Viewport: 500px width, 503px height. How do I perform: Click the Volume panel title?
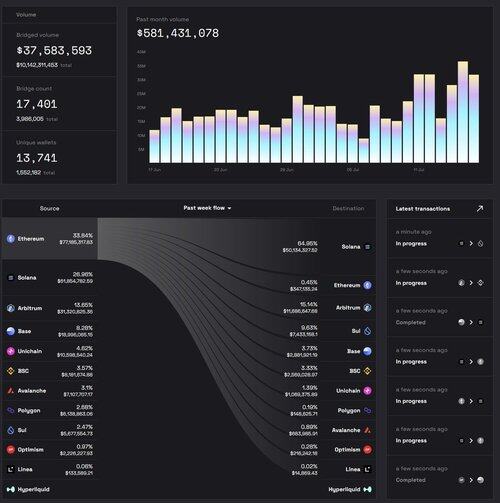coord(26,15)
